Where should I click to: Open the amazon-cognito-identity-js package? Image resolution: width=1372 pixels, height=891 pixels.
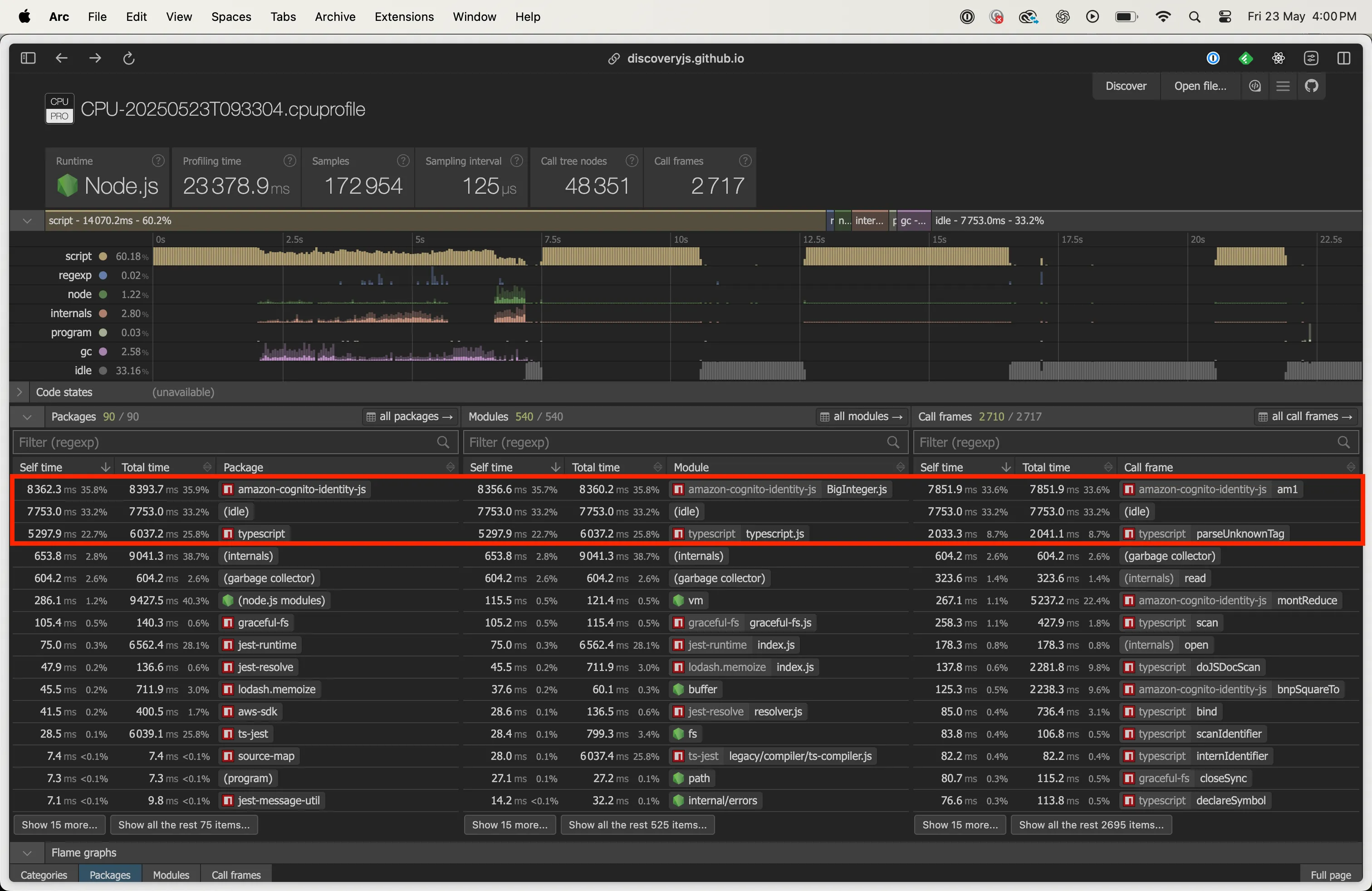coord(296,490)
